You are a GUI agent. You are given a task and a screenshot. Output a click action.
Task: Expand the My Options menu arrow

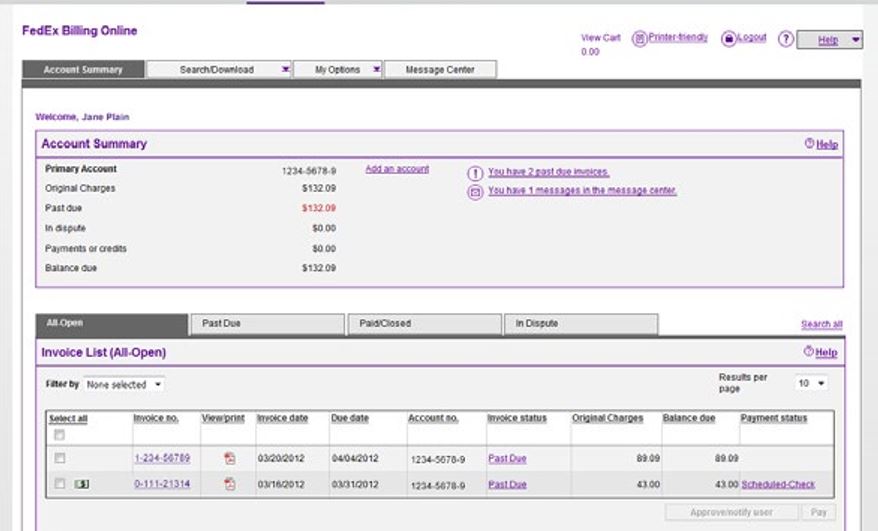click(x=376, y=69)
